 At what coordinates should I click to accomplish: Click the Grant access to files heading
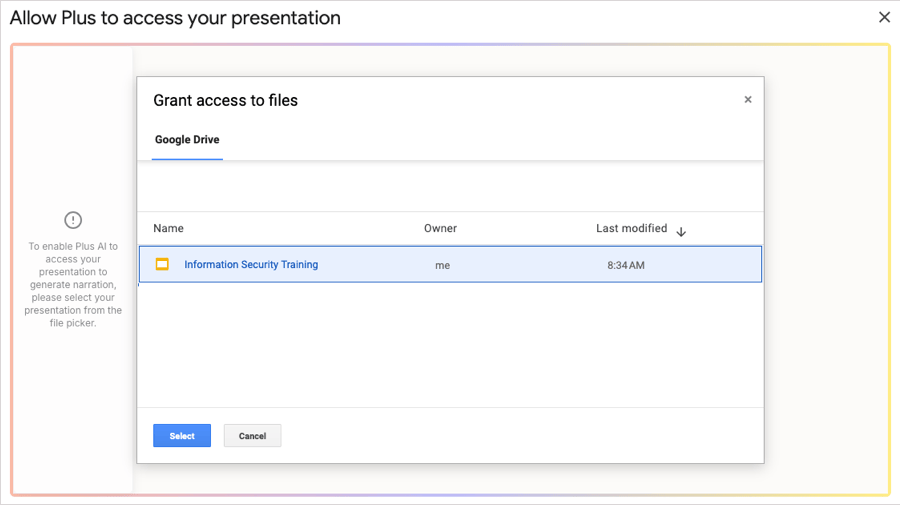coord(226,100)
